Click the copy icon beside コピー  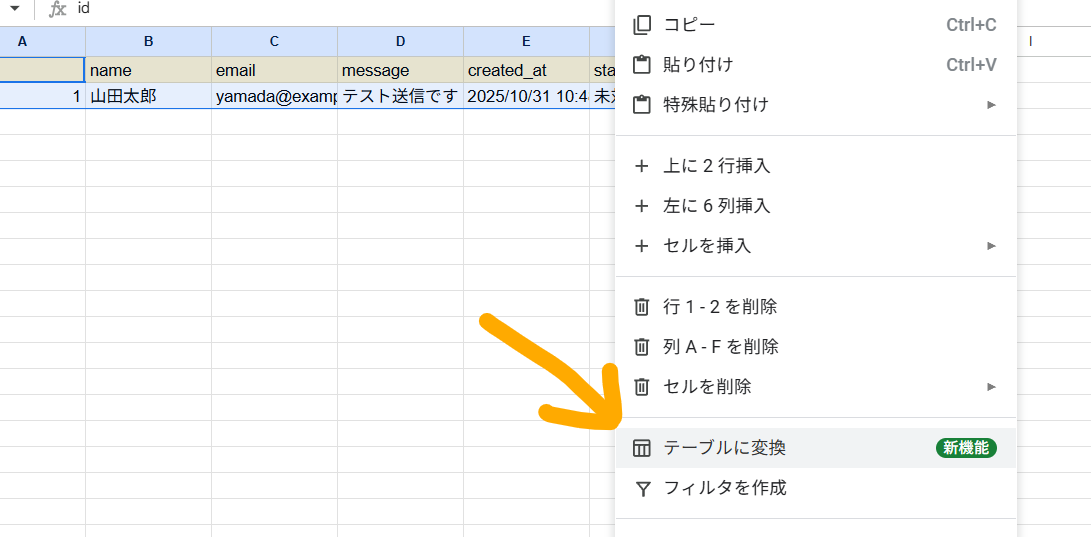click(642, 25)
